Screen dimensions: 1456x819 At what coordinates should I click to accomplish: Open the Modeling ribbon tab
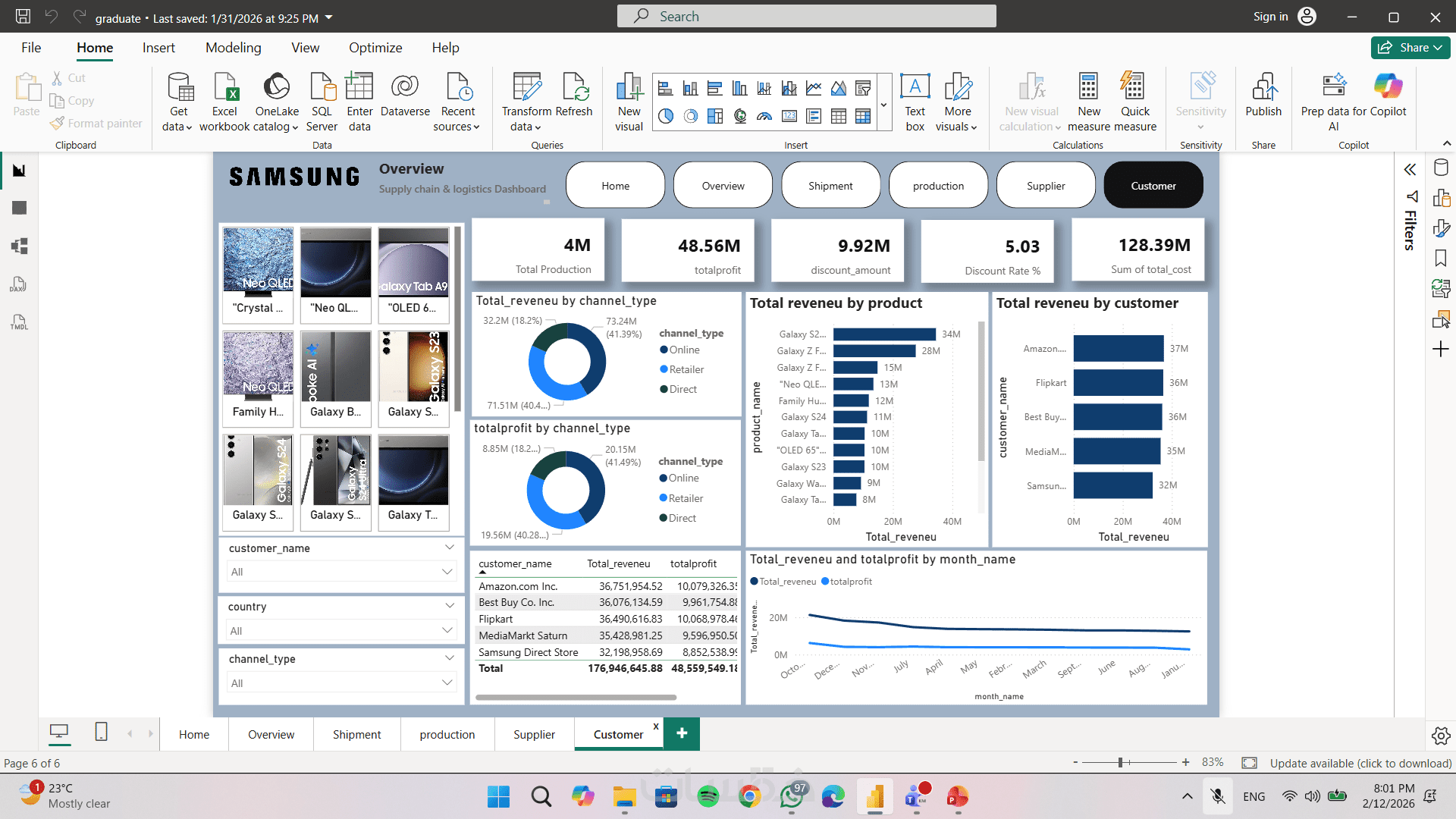(233, 48)
